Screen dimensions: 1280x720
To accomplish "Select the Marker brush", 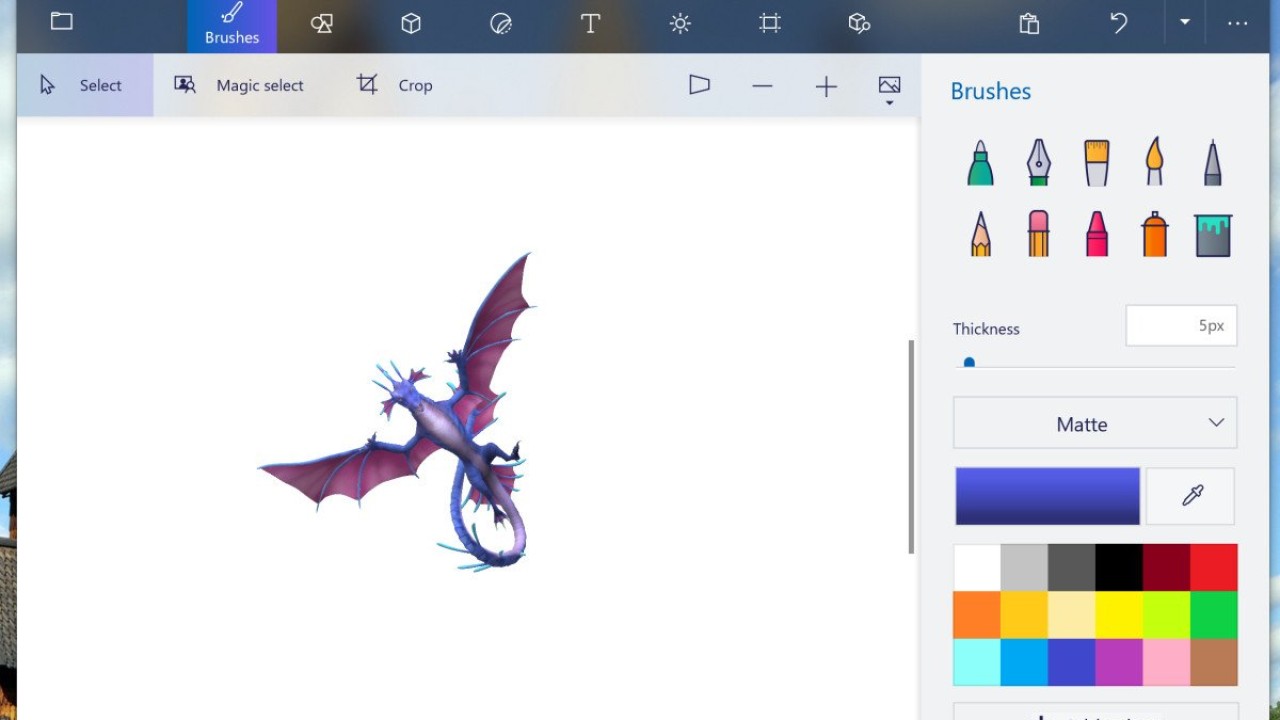I will click(980, 162).
